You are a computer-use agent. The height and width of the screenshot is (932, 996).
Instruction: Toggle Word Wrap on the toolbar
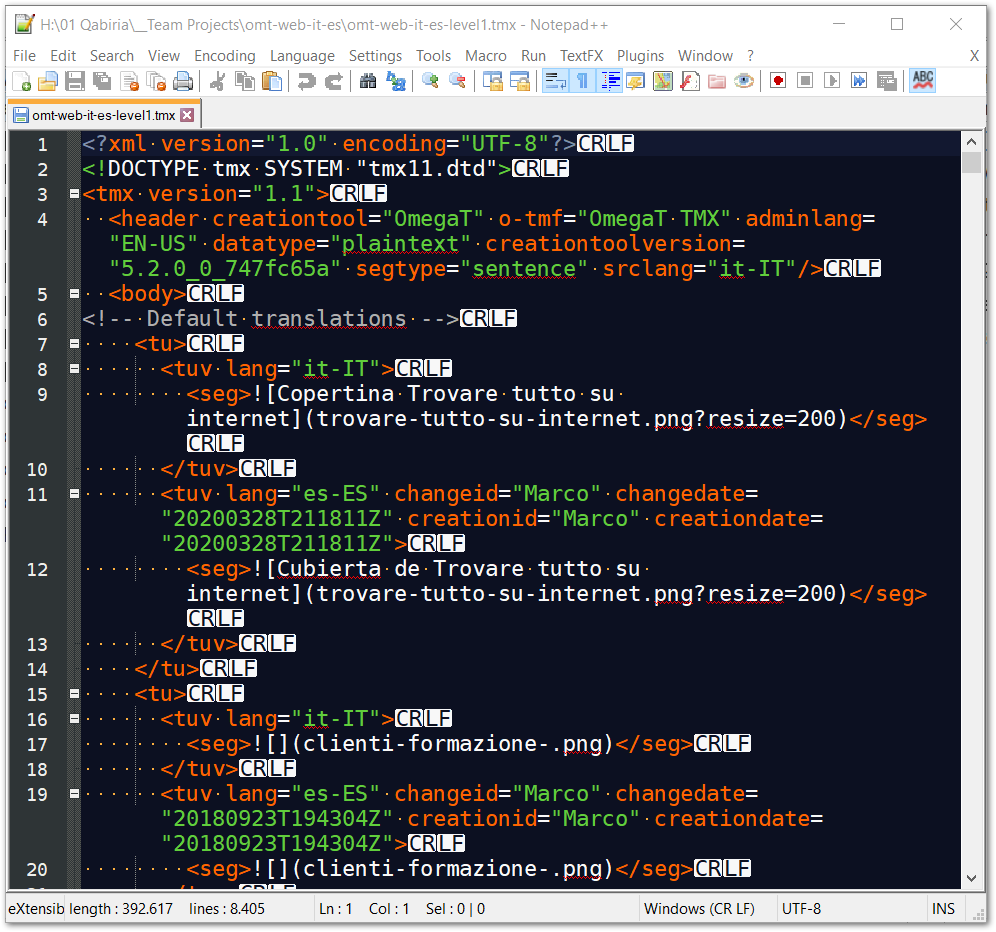point(556,82)
